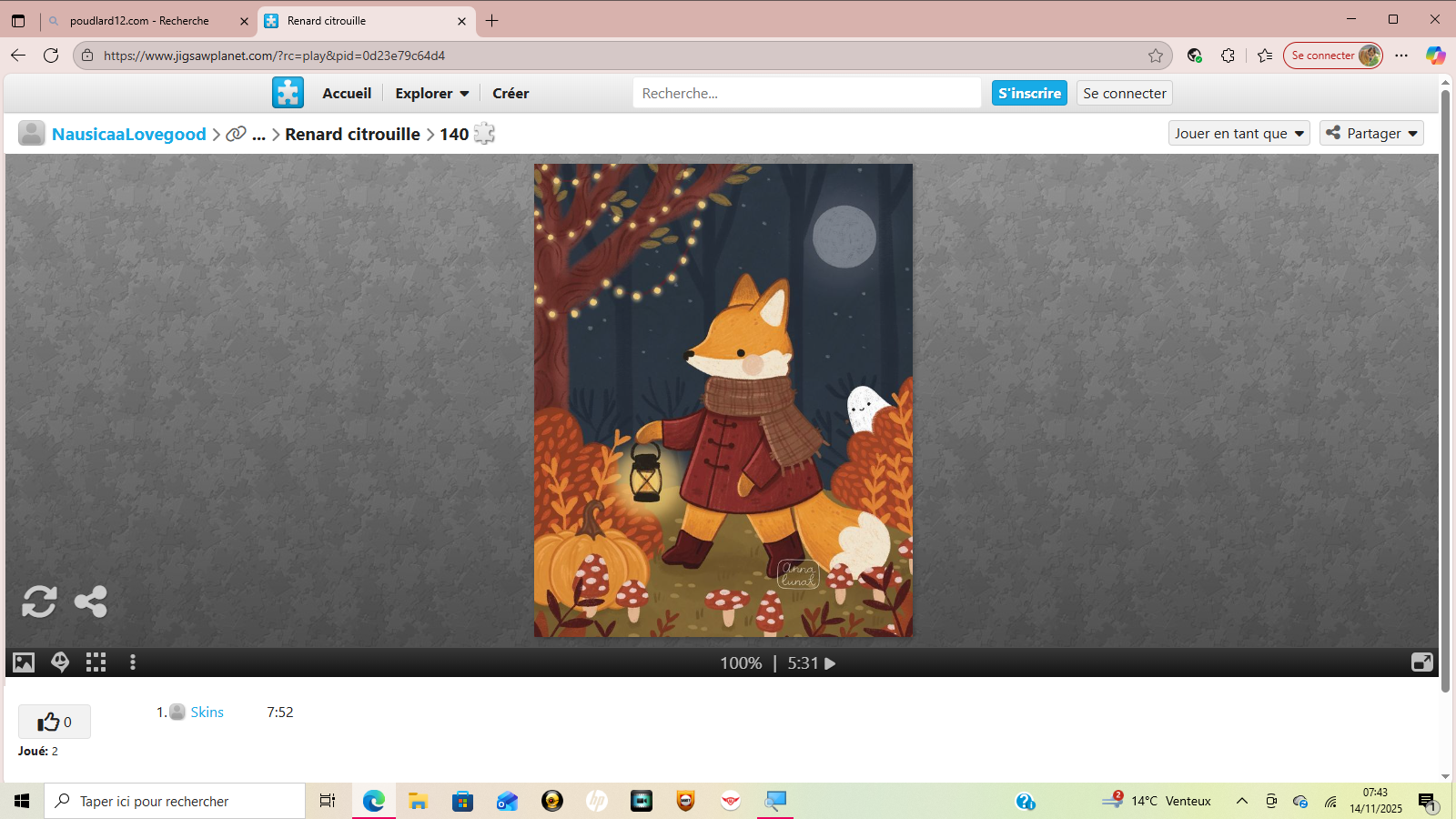Image resolution: width=1456 pixels, height=819 pixels.
Task: Open Edge settings and more menu
Action: pos(1401,56)
